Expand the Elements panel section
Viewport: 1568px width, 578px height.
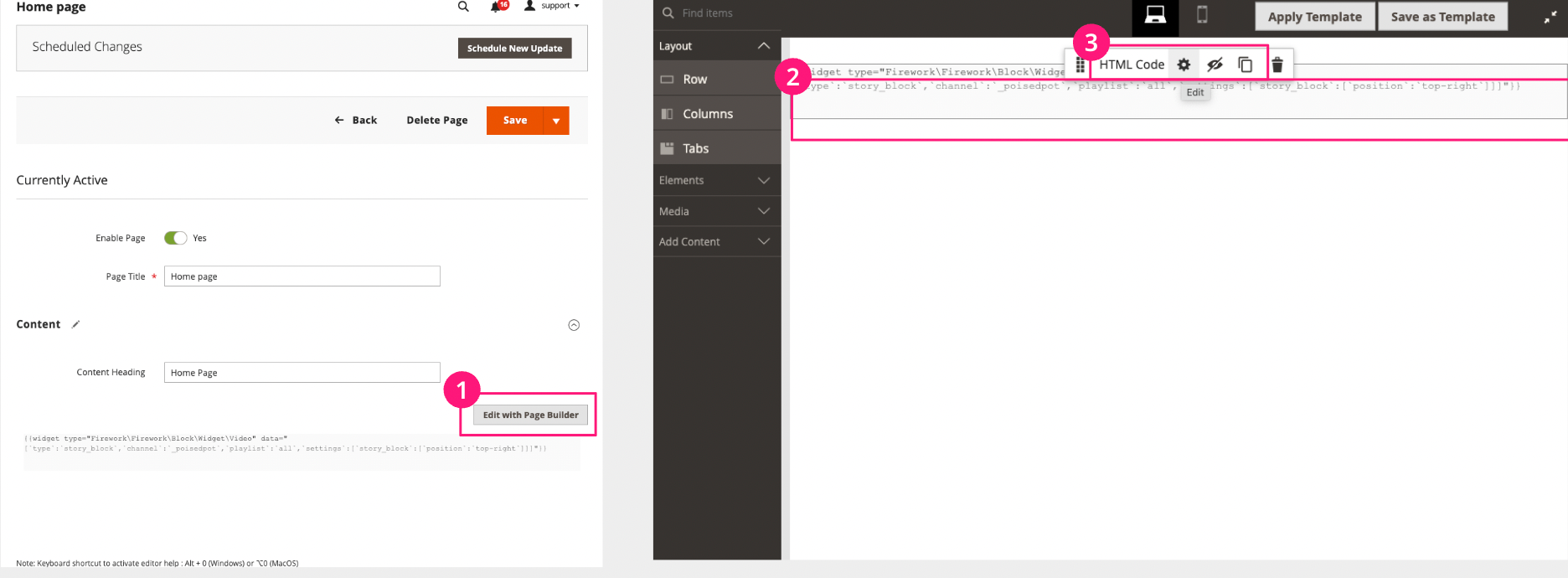[716, 180]
